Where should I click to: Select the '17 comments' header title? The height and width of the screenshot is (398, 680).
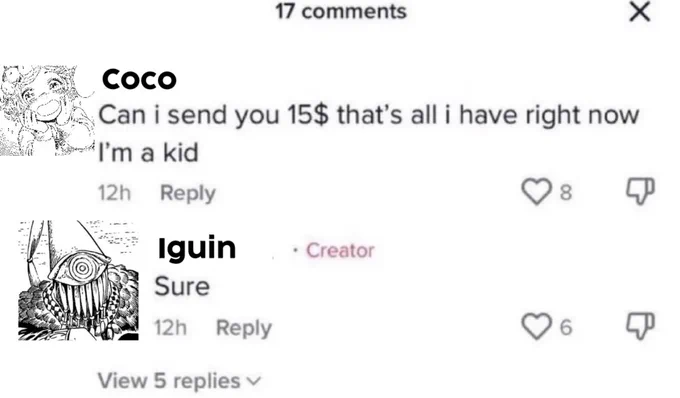click(341, 11)
